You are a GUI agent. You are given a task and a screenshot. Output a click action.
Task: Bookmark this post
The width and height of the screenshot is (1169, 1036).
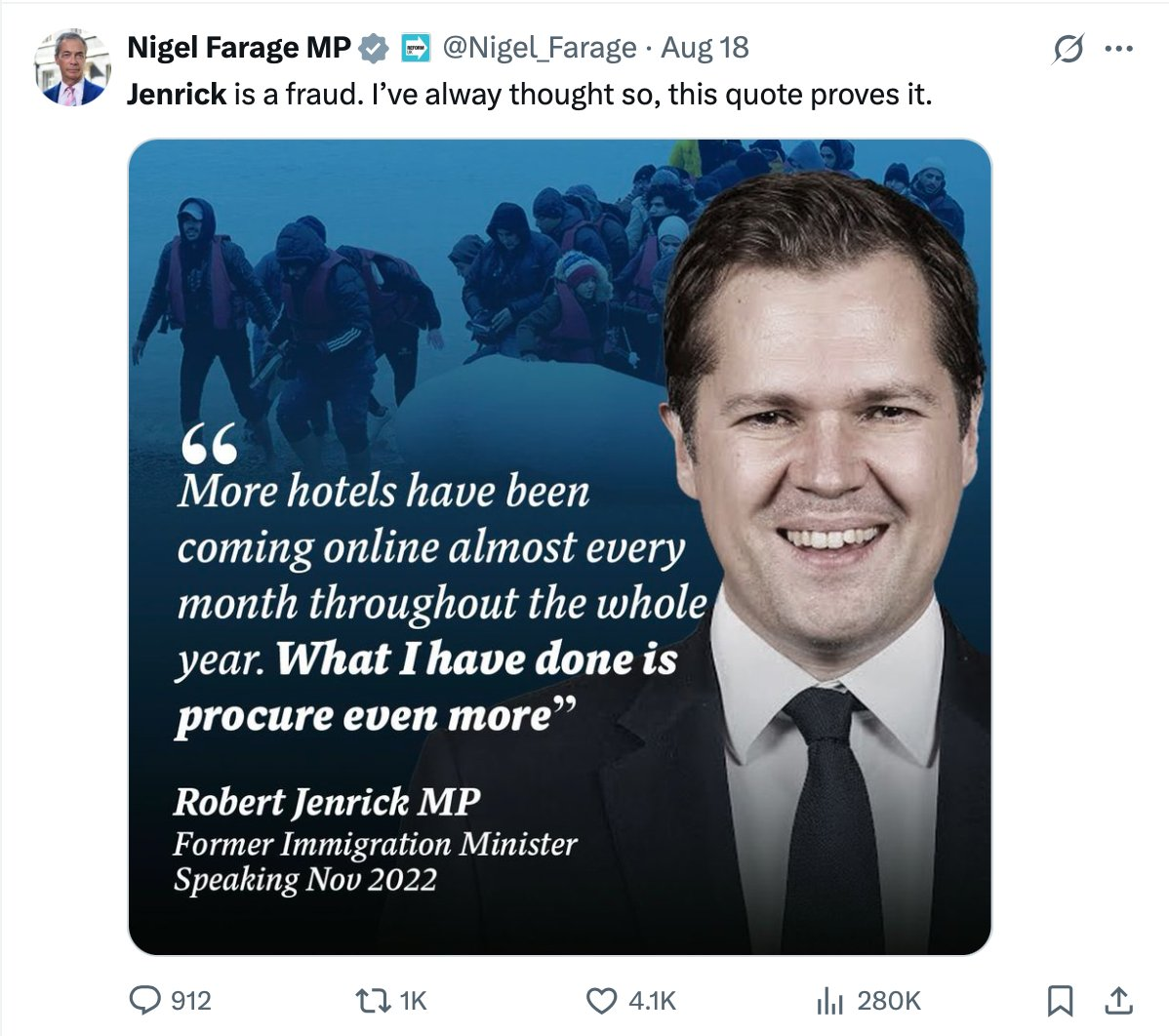click(1060, 1000)
